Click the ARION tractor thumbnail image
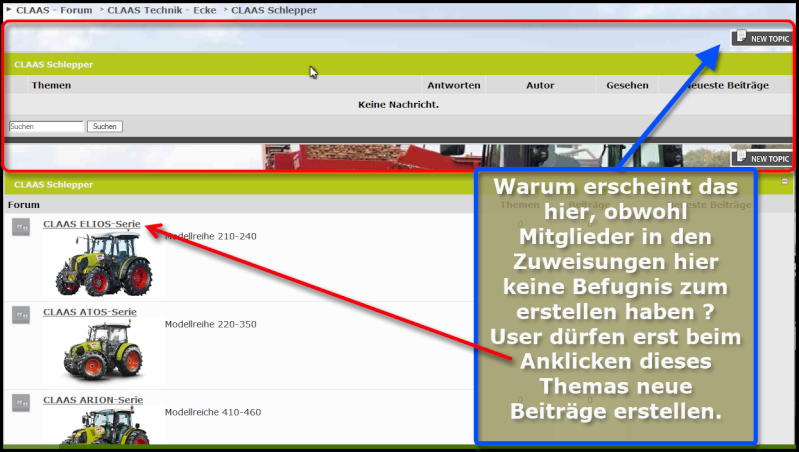Screen dimensions: 799x452 pos(105,426)
